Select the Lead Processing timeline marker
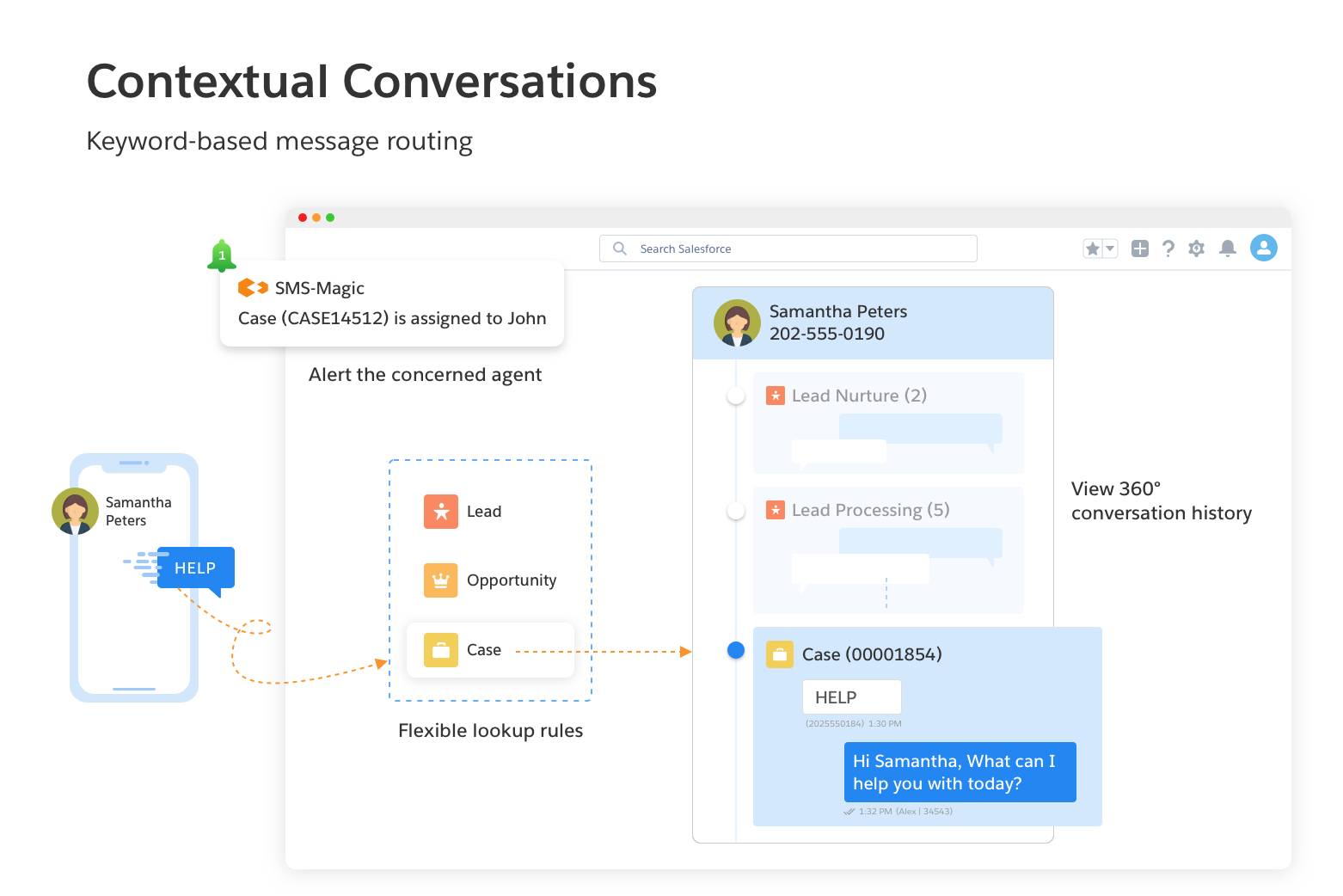 [736, 510]
